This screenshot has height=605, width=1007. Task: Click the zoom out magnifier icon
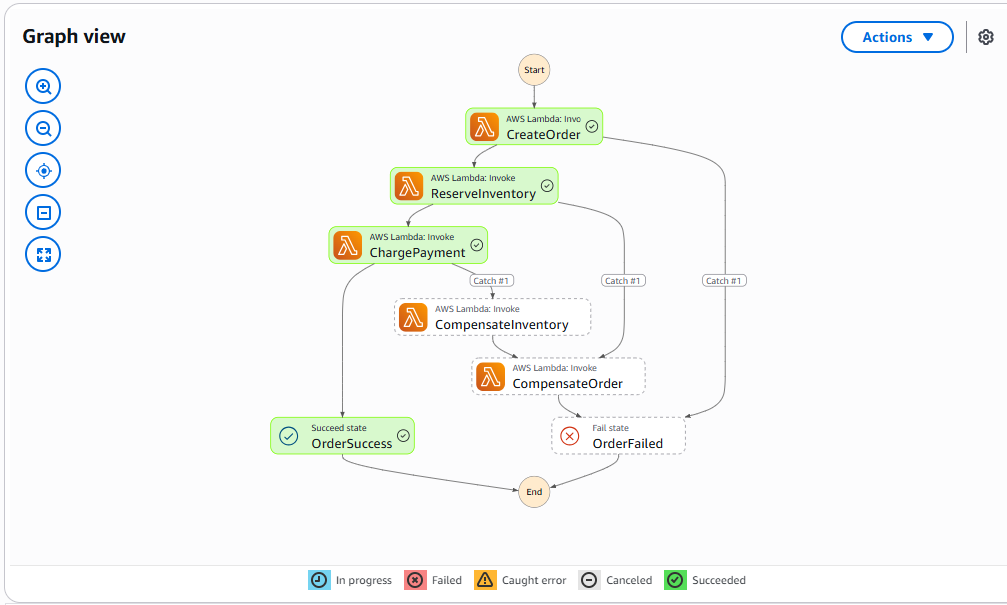pos(43,129)
